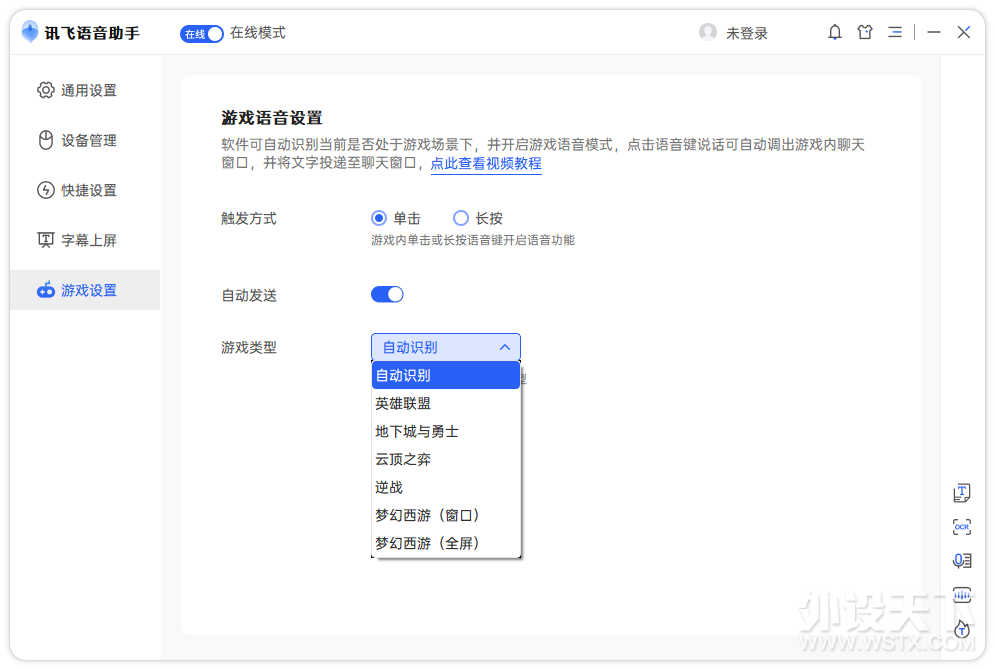Open 快捷设置 shortcut settings tab
The image size is (994, 670).
click(x=85, y=190)
